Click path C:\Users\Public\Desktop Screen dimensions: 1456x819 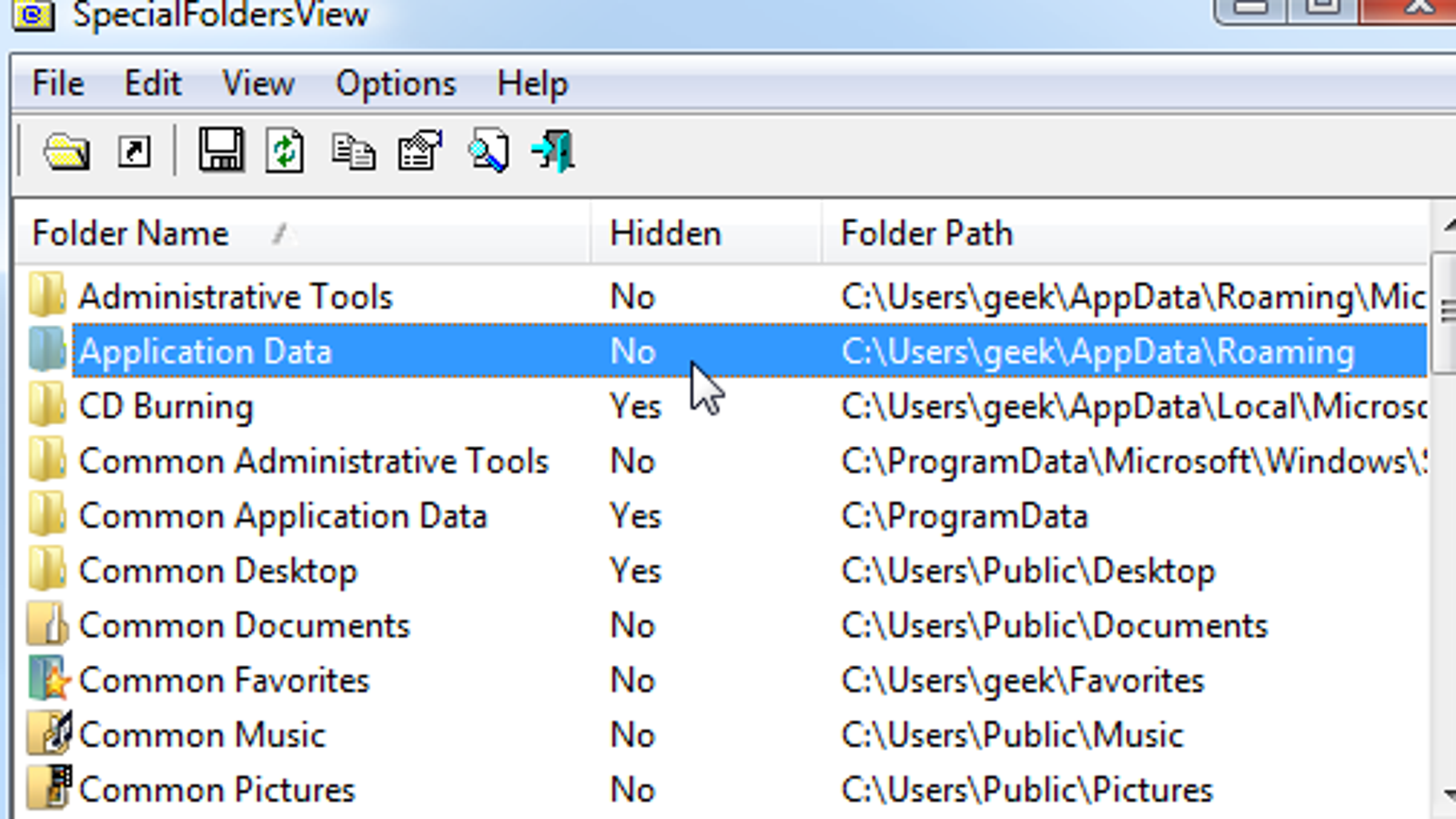pyautogui.click(x=1028, y=571)
